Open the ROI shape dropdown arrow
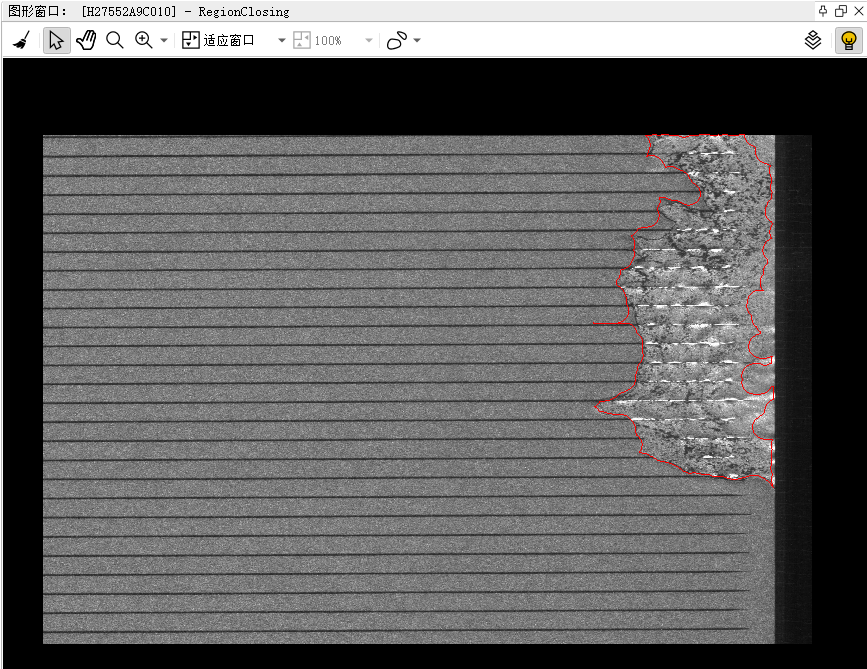This screenshot has height=669, width=867. (417, 41)
